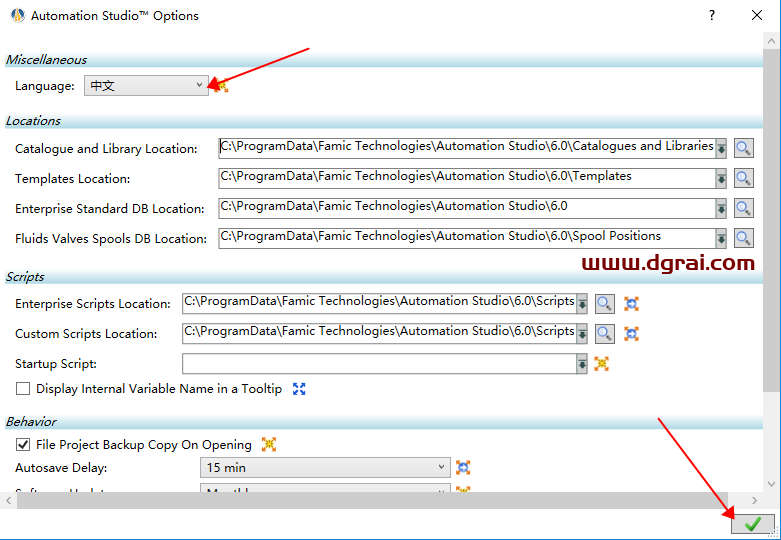Uncheck File Project Backup Copy On Opening
The width and height of the screenshot is (781, 540).
(x=23, y=444)
